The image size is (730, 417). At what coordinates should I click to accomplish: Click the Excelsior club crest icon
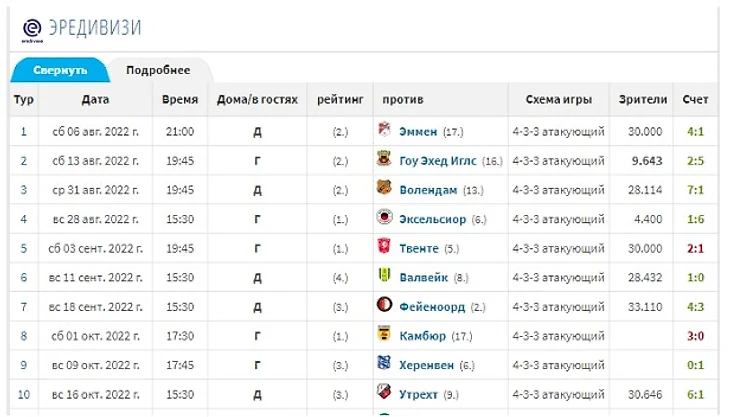(x=384, y=218)
